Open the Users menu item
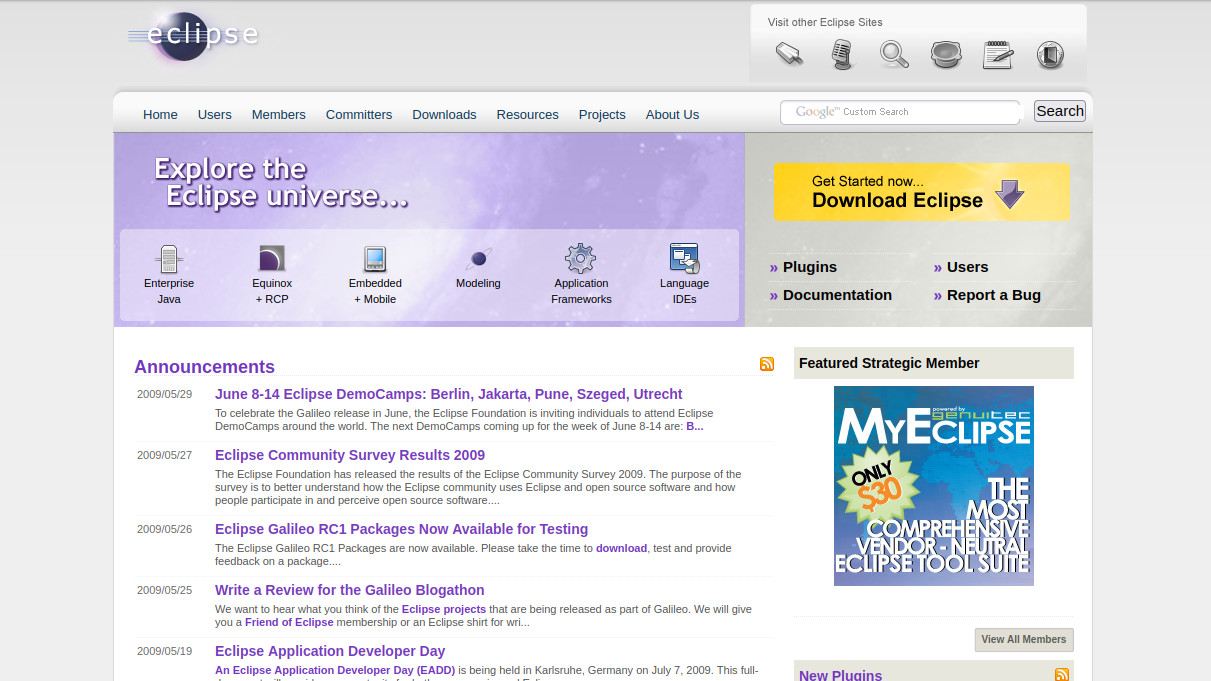This screenshot has width=1211, height=681. click(215, 114)
